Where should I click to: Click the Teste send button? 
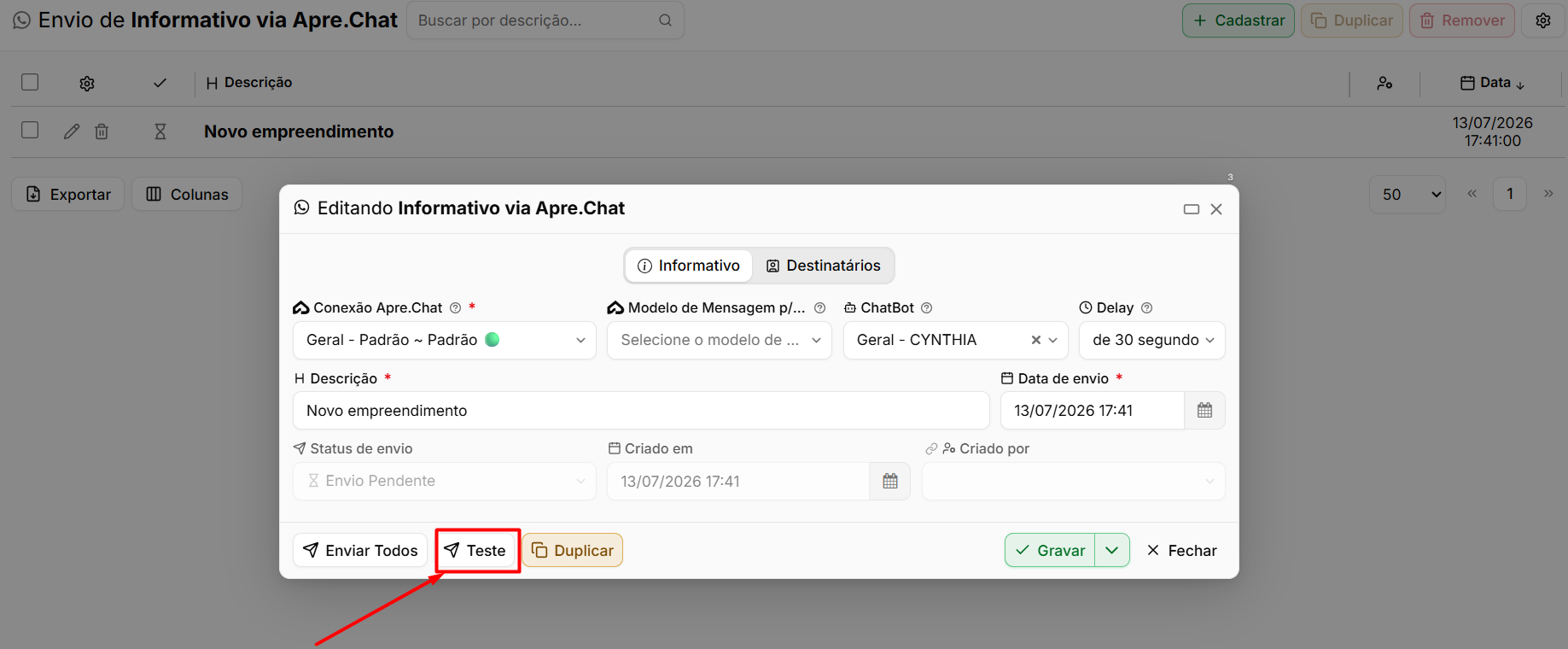point(477,551)
